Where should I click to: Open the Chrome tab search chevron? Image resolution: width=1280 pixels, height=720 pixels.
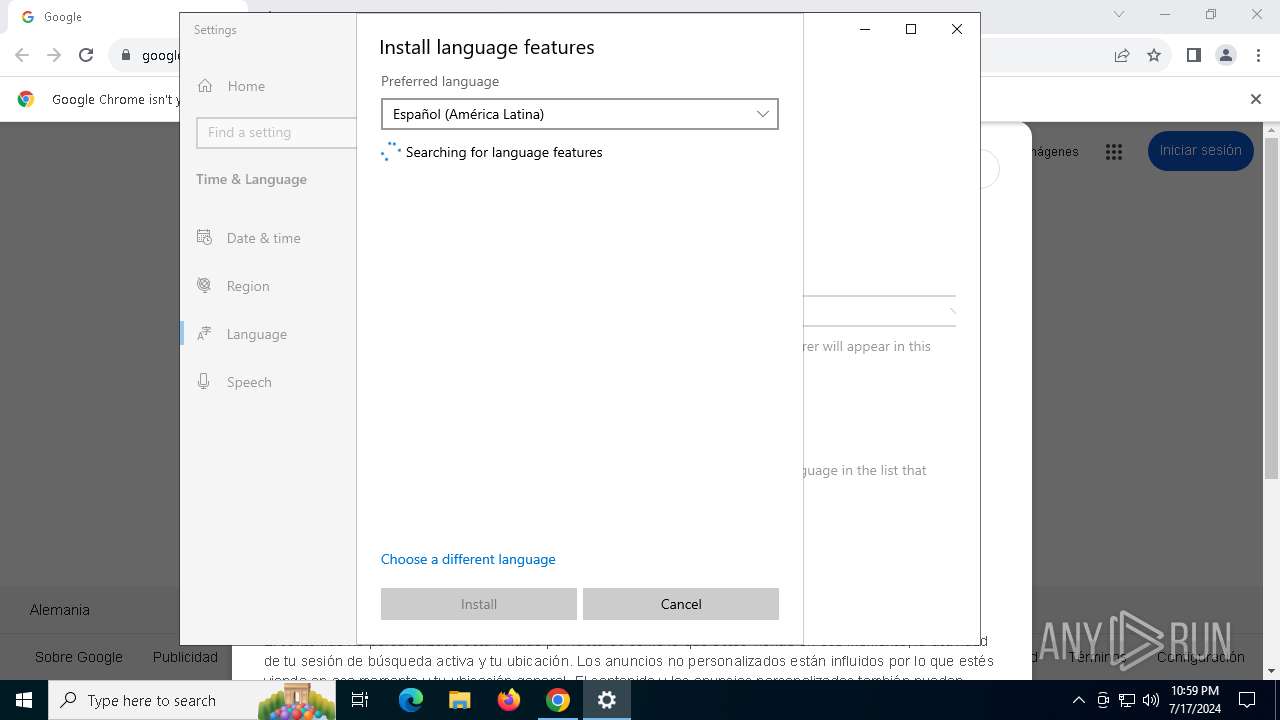1119,14
